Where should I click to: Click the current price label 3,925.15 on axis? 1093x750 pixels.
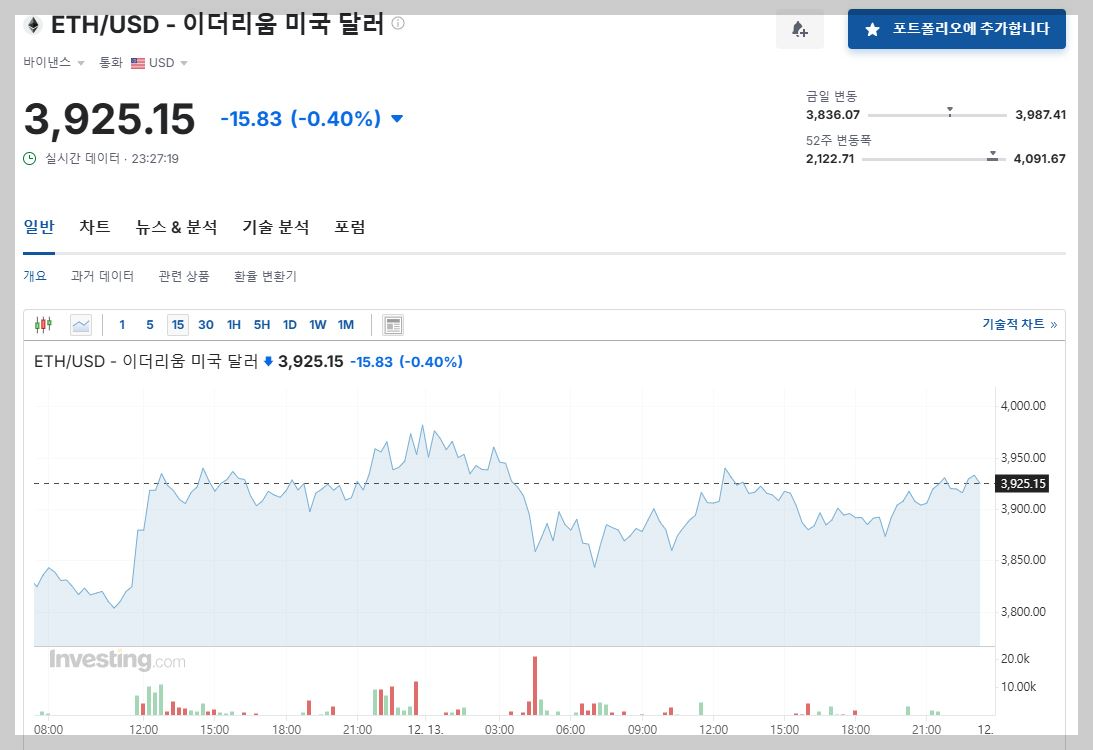1023,484
